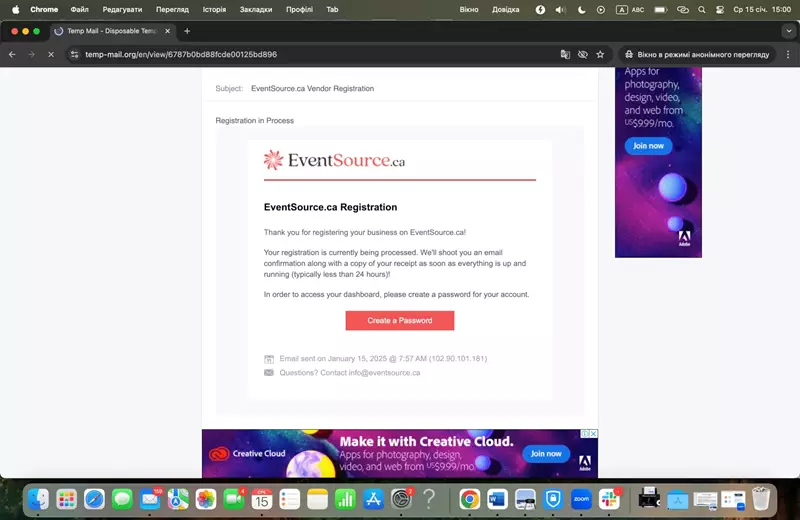
Task: Open FaceTime from the dock
Action: click(x=234, y=499)
